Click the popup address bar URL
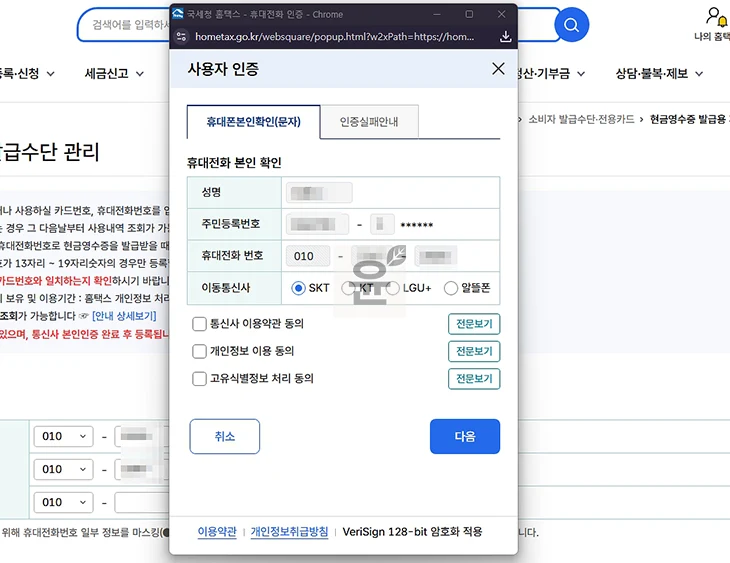730x563 pixels. (x=334, y=36)
